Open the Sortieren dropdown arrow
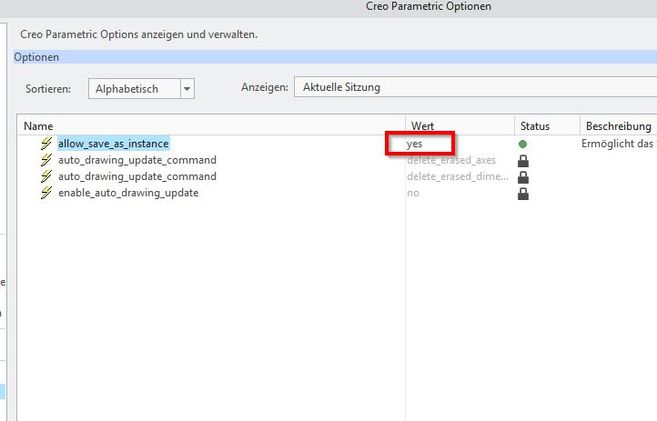 coord(187,88)
